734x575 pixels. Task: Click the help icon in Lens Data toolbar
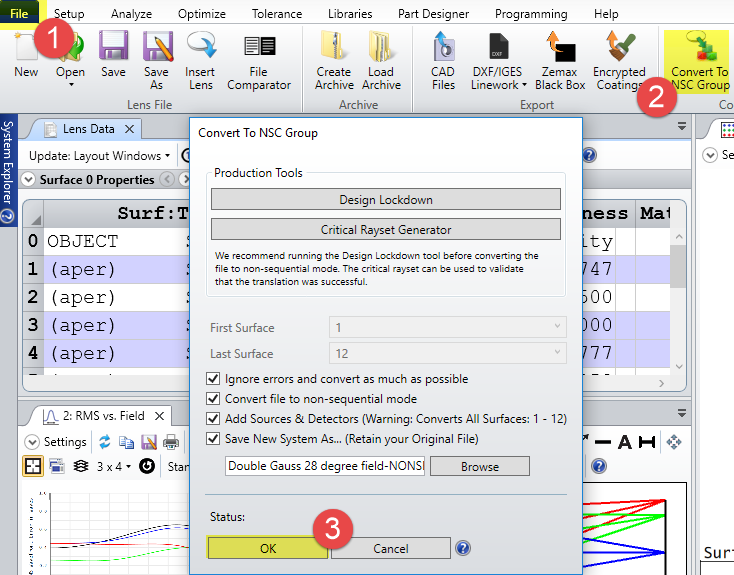(589, 155)
